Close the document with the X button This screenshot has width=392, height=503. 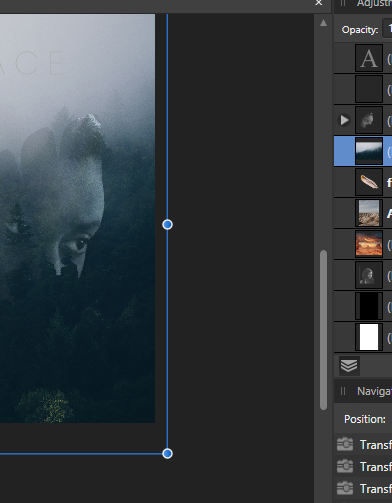pyautogui.click(x=319, y=3)
